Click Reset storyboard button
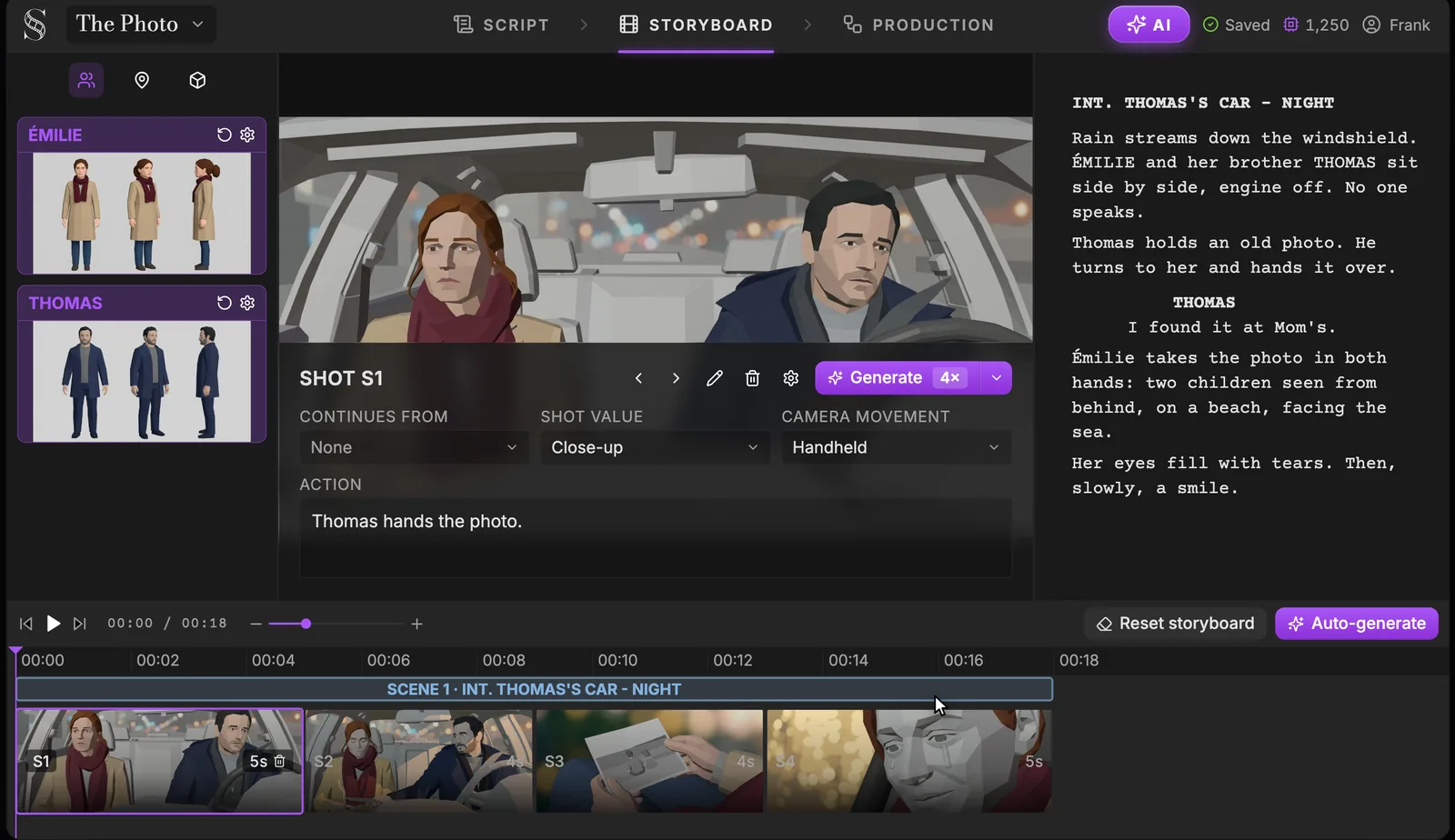Screen dimensions: 1455x840 (1175, 624)
